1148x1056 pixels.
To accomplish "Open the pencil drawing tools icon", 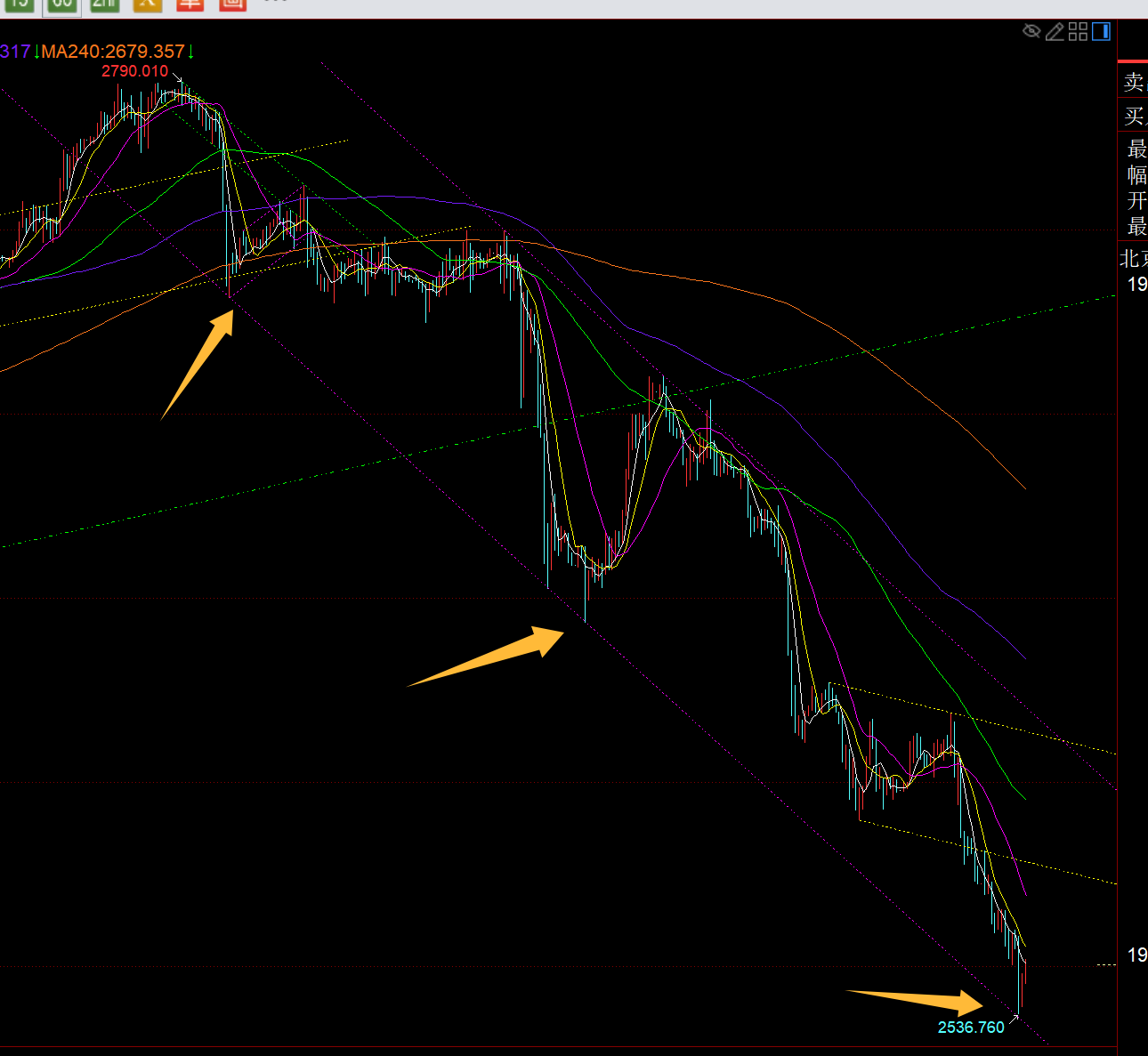I will click(x=1055, y=32).
